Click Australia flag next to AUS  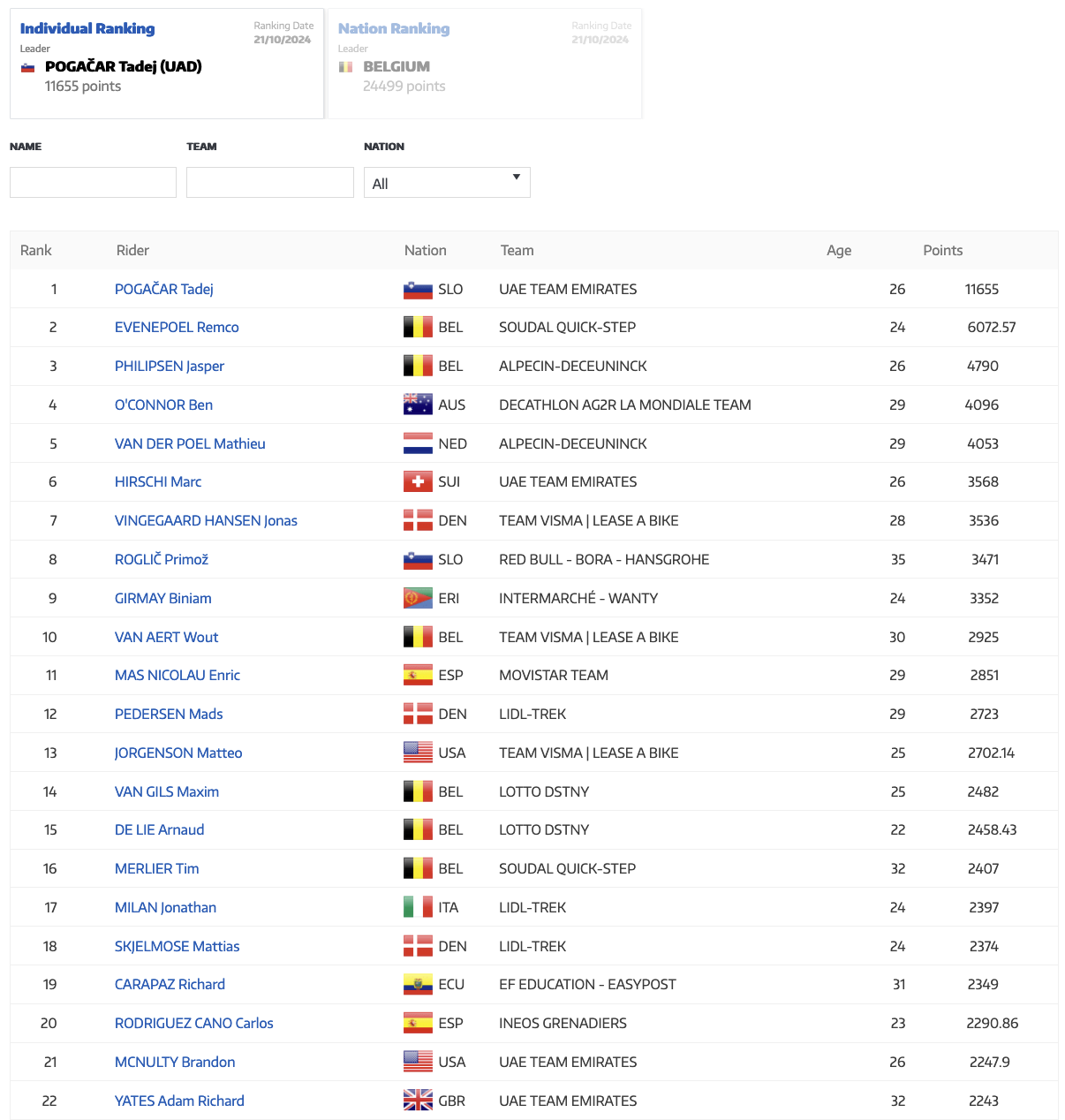tap(418, 405)
